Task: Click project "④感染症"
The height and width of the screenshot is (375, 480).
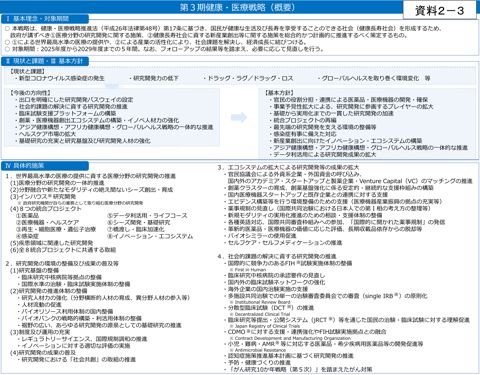Action: click(x=27, y=236)
